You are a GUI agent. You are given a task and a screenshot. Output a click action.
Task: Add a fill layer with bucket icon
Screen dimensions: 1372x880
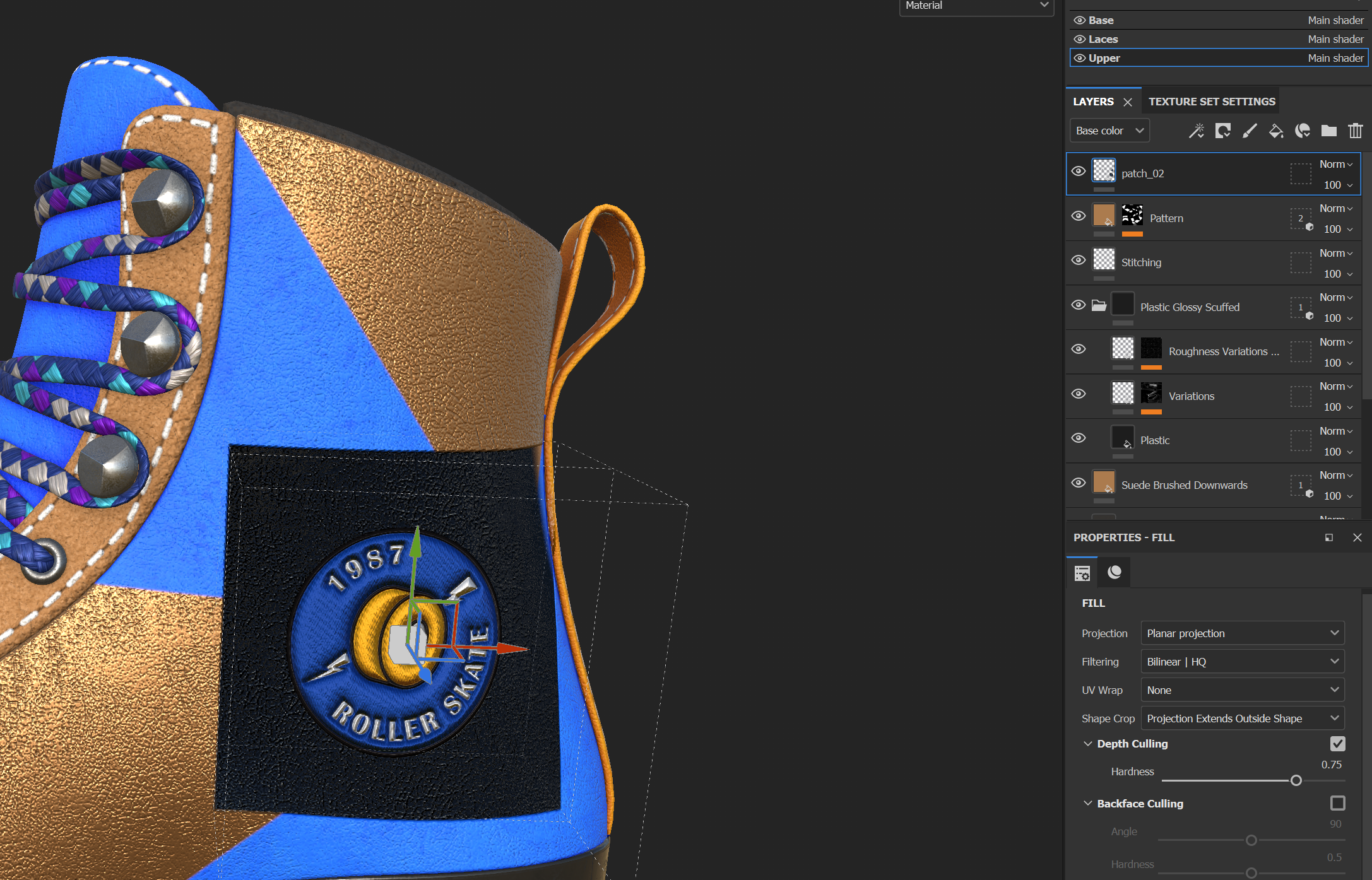[1275, 131]
